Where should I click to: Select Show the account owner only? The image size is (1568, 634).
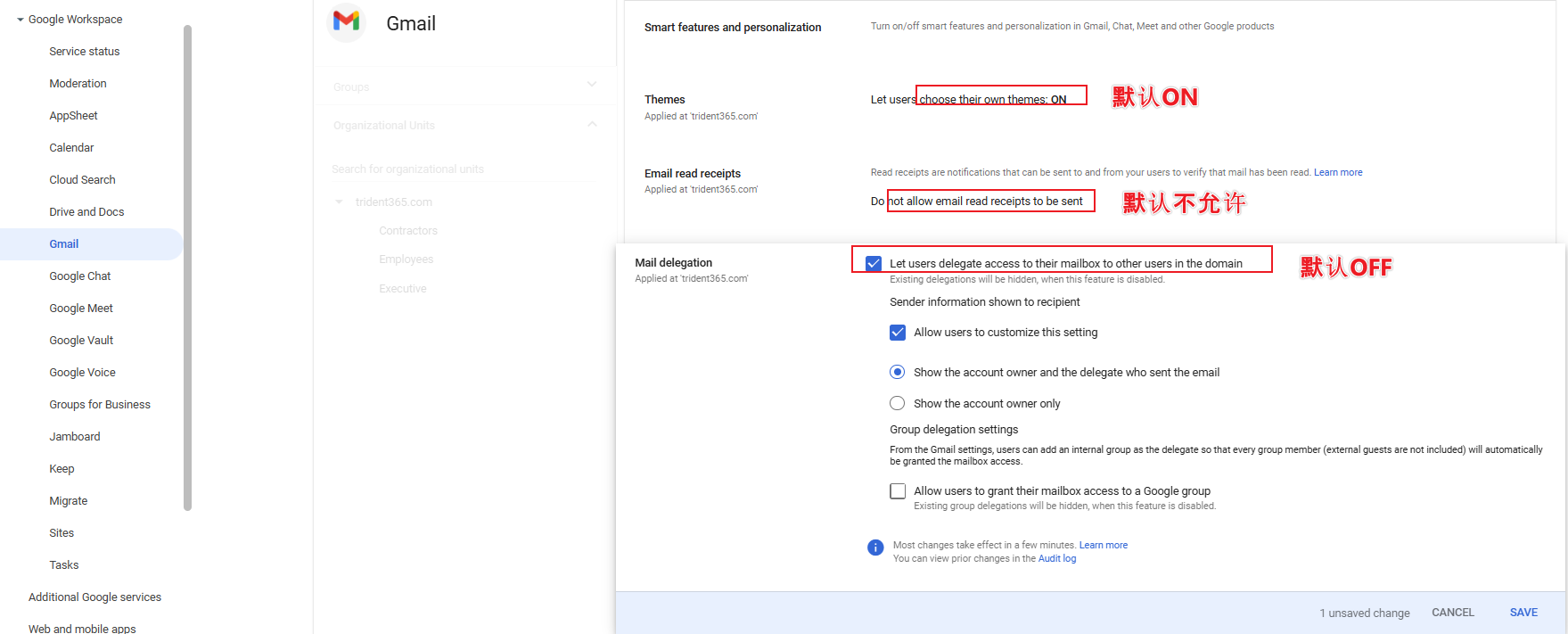898,404
